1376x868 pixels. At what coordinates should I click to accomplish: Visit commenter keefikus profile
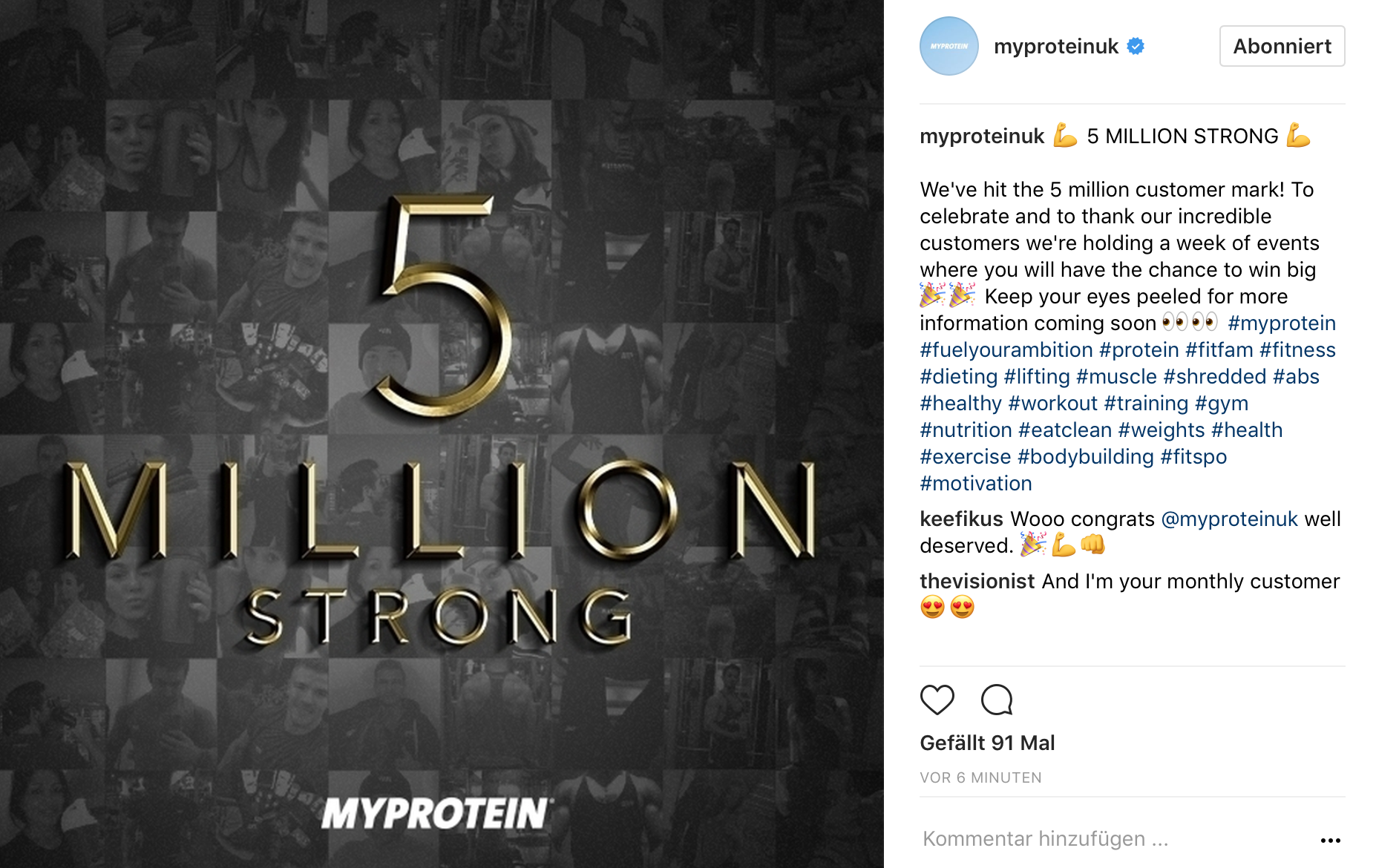961,519
